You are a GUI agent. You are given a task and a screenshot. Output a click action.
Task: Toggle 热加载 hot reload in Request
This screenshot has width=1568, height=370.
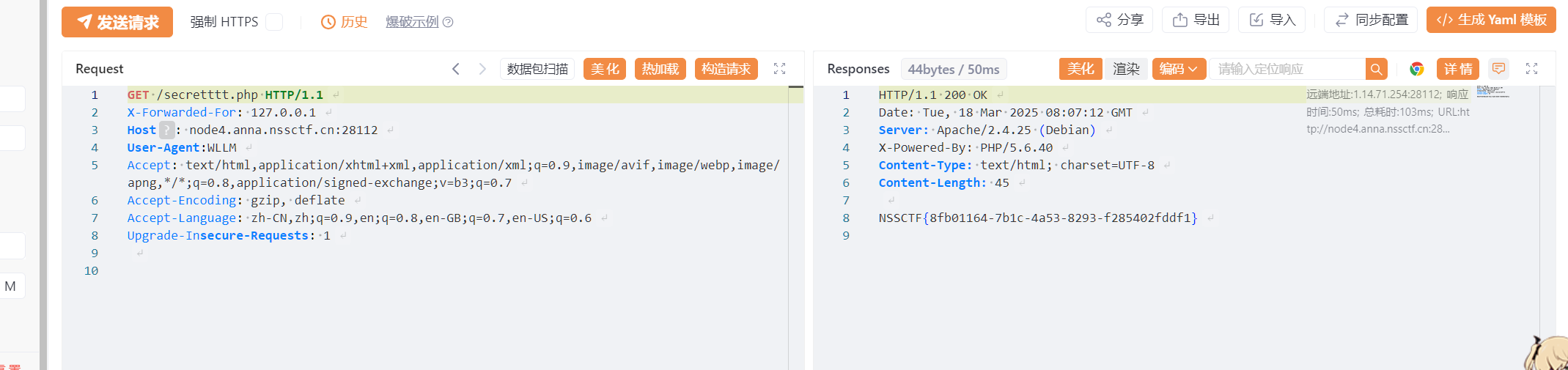[660, 69]
